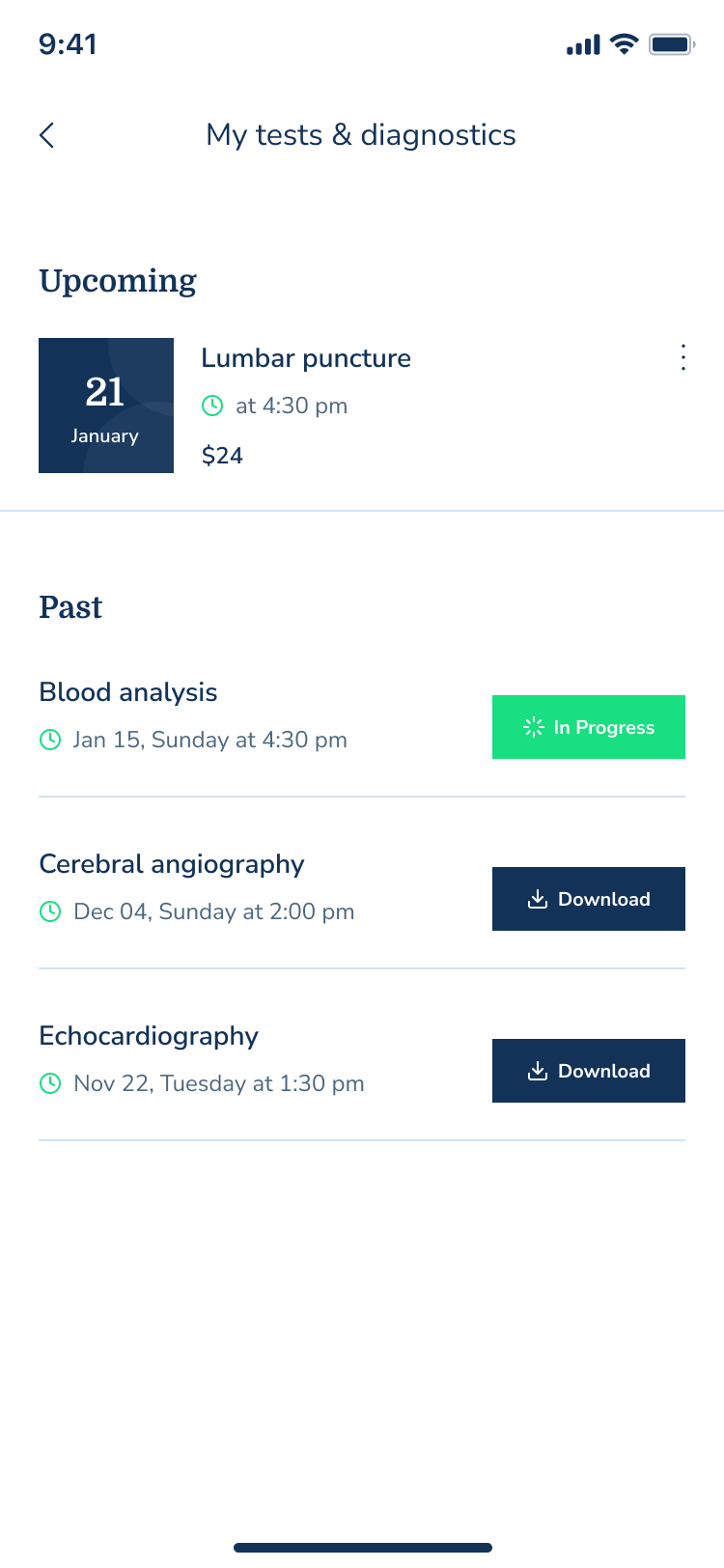Tap the home indicator bar
This screenshot has width=724, height=1568.
(363, 1548)
